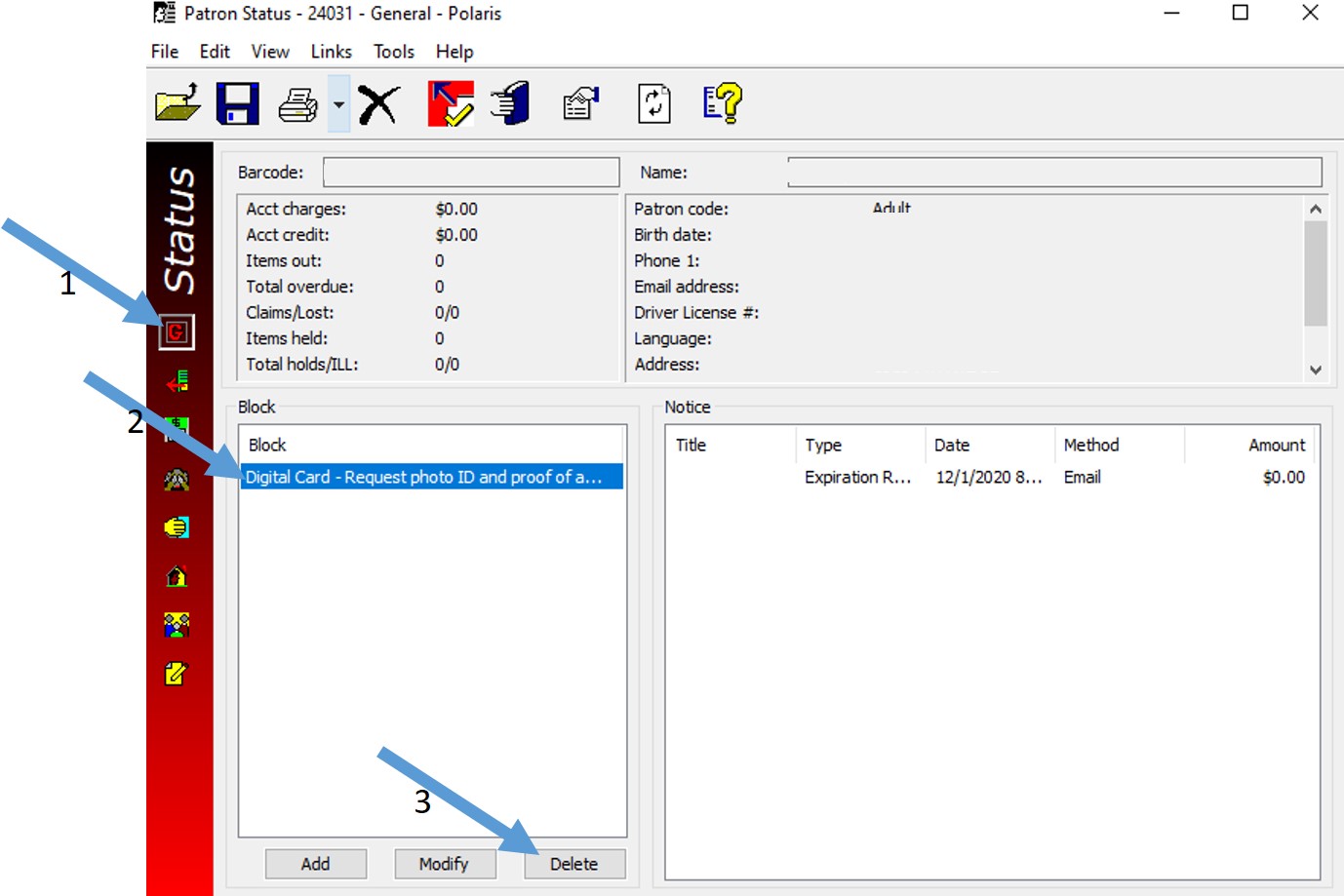Click the Add block button
This screenshot has width=1344, height=896.
316,864
